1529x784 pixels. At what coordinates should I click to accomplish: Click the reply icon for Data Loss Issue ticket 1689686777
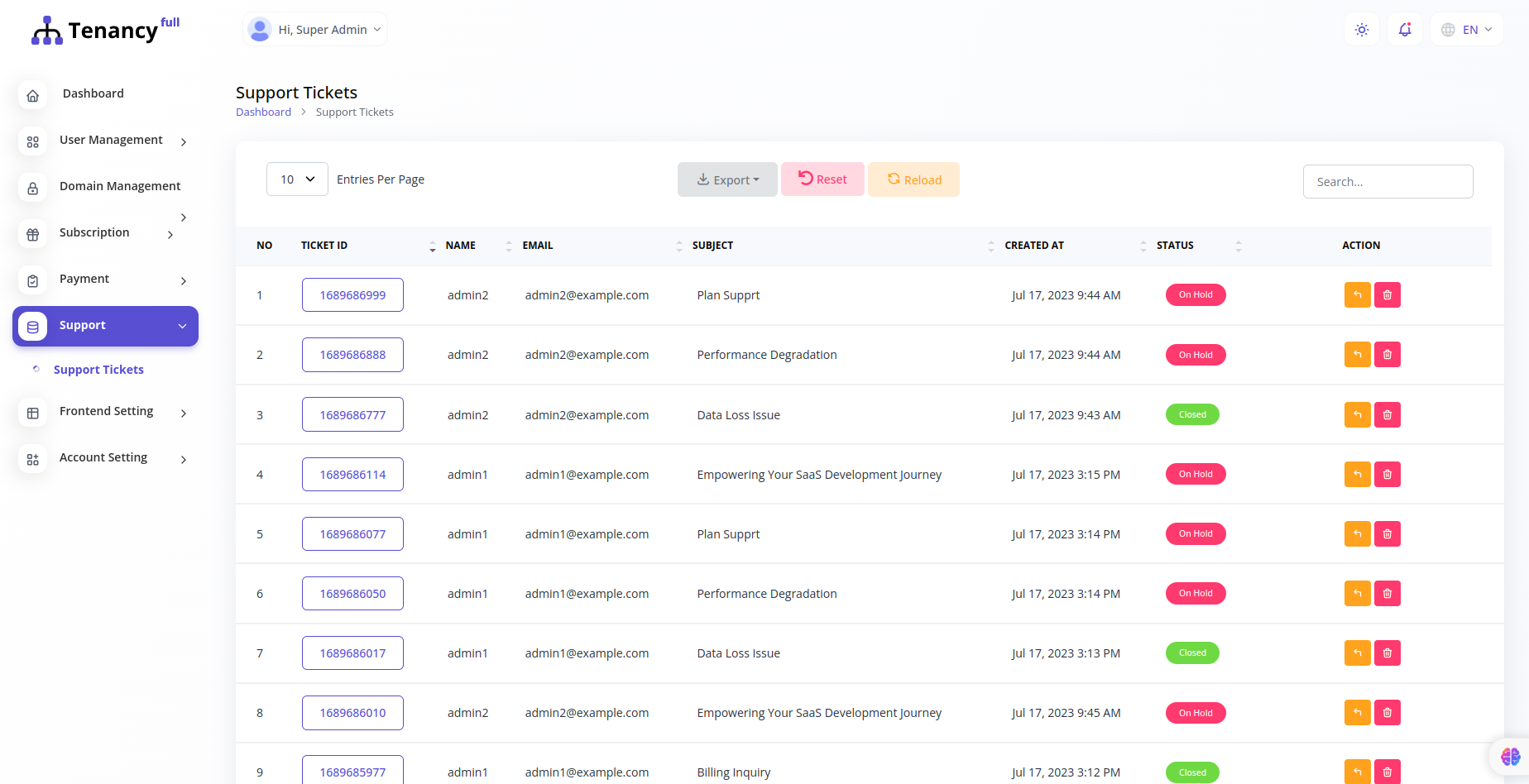(1357, 415)
